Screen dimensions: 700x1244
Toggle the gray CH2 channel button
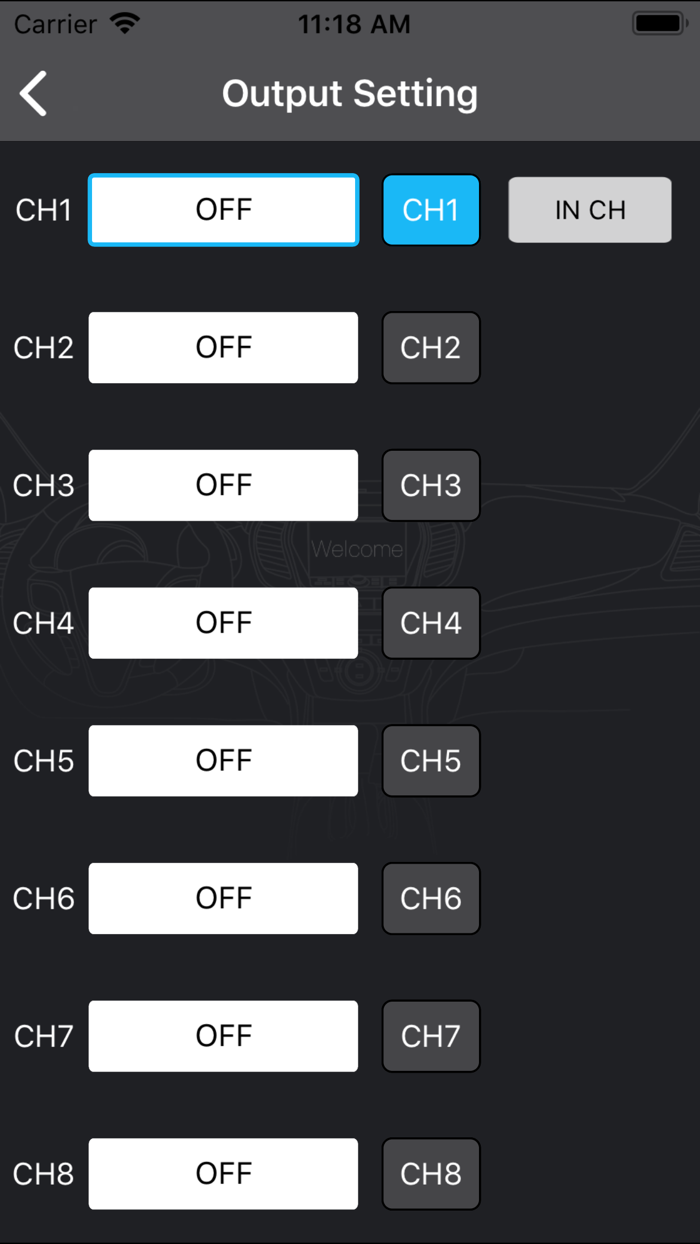(431, 348)
